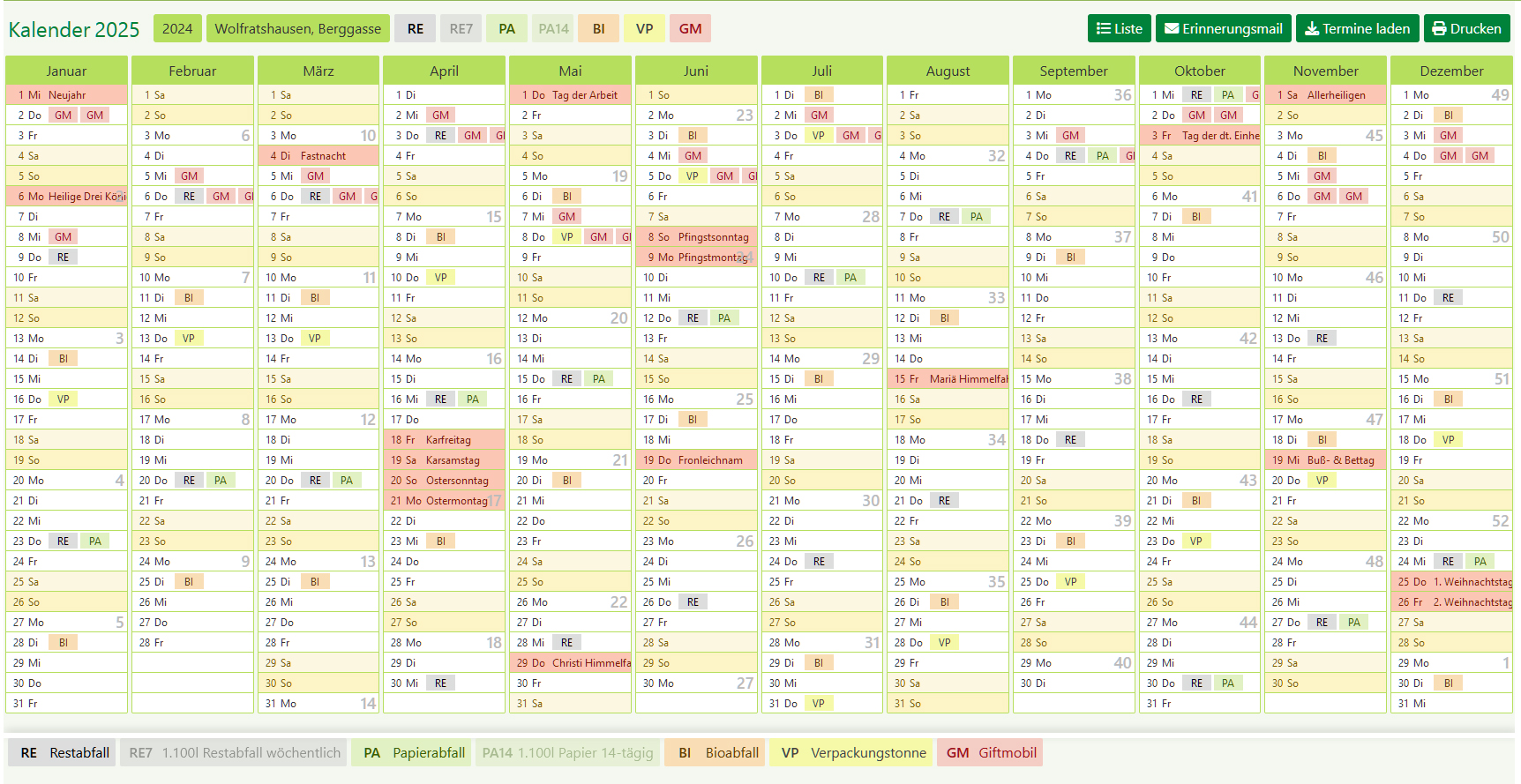Click VP badge on September 25 Do
This screenshot has width=1521, height=784.
pyautogui.click(x=1071, y=581)
